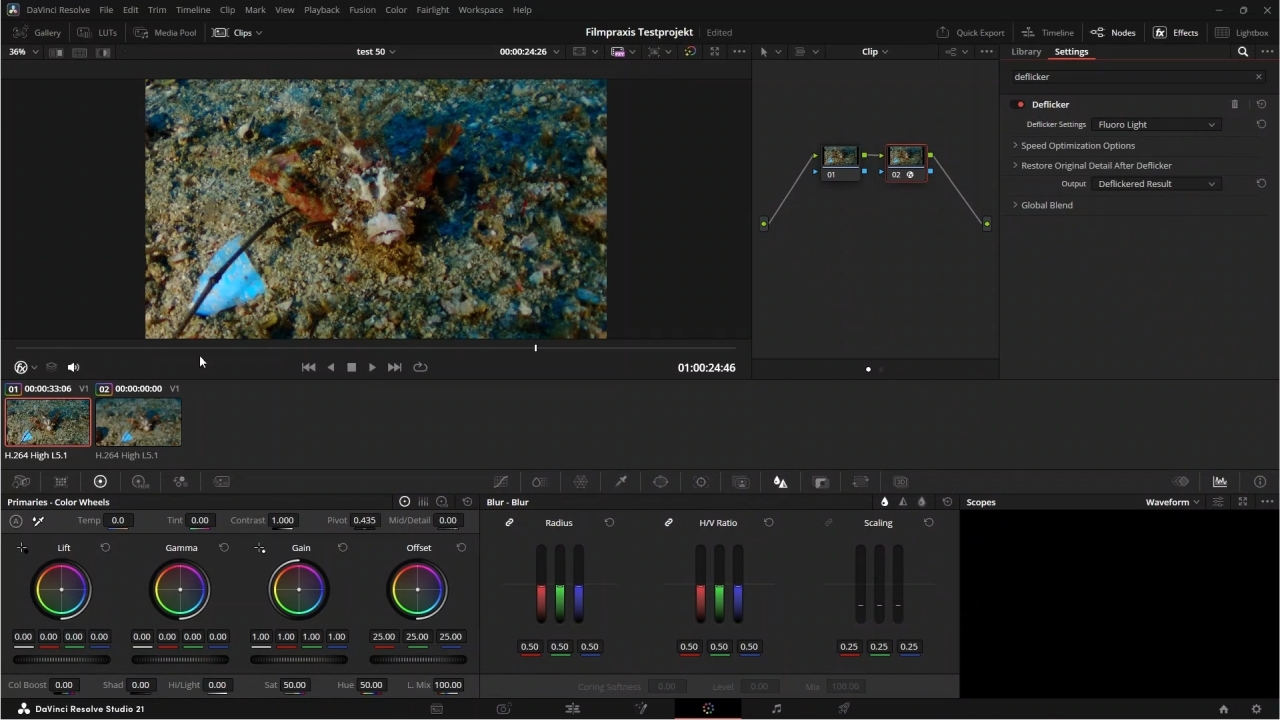Viewport: 1280px width, 720px height.
Task: Go to the Project Manager home
Action: pos(1223,709)
